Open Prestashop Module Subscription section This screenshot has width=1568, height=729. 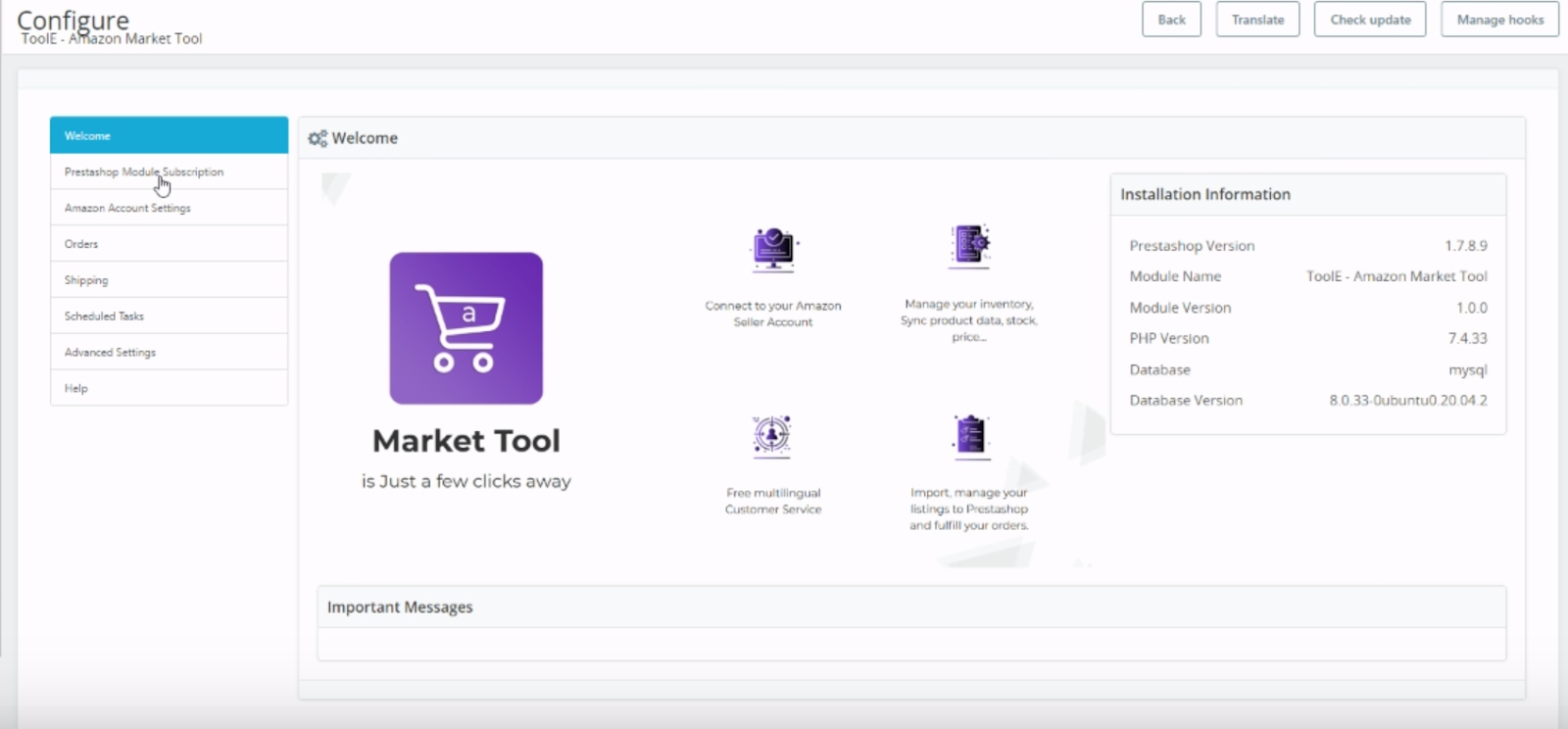169,171
